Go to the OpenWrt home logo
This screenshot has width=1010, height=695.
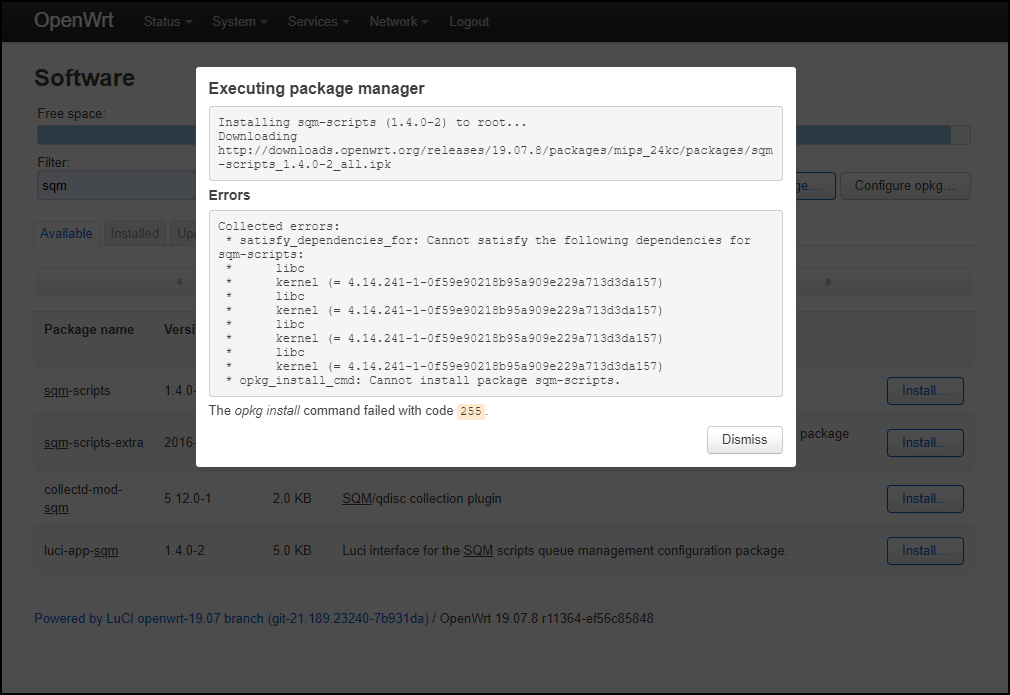[x=74, y=21]
